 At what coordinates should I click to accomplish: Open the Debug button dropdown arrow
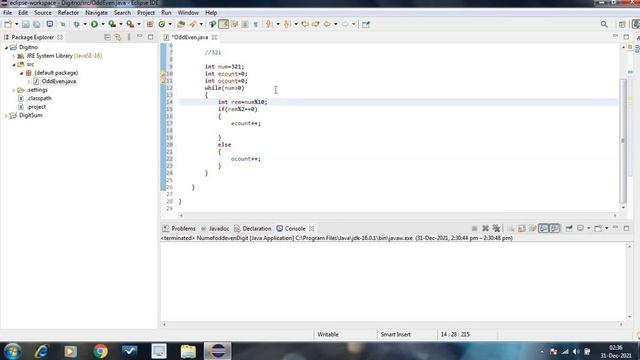[x=85, y=24]
